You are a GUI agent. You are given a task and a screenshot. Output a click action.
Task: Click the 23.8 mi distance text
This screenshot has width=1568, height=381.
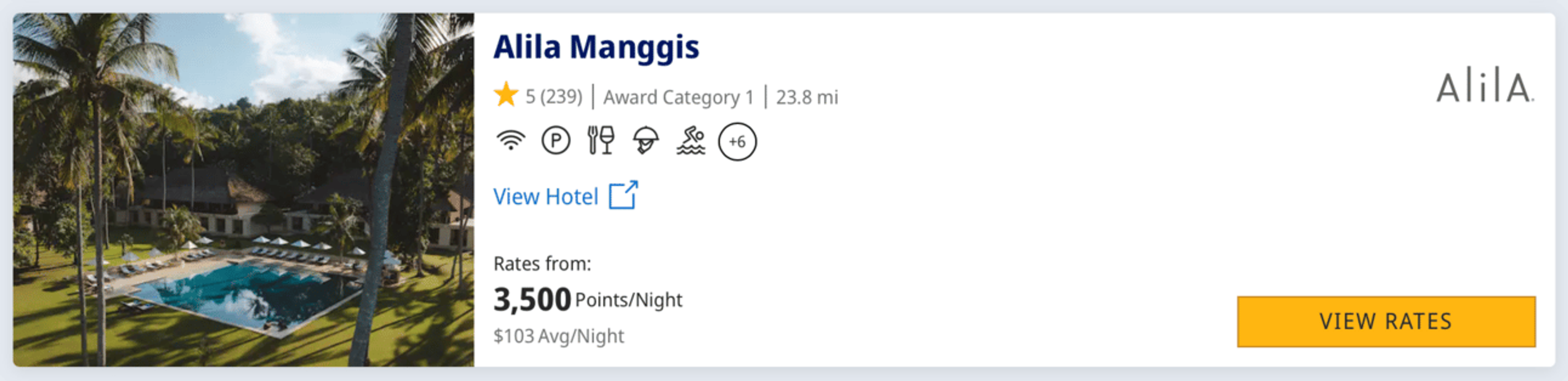(807, 97)
